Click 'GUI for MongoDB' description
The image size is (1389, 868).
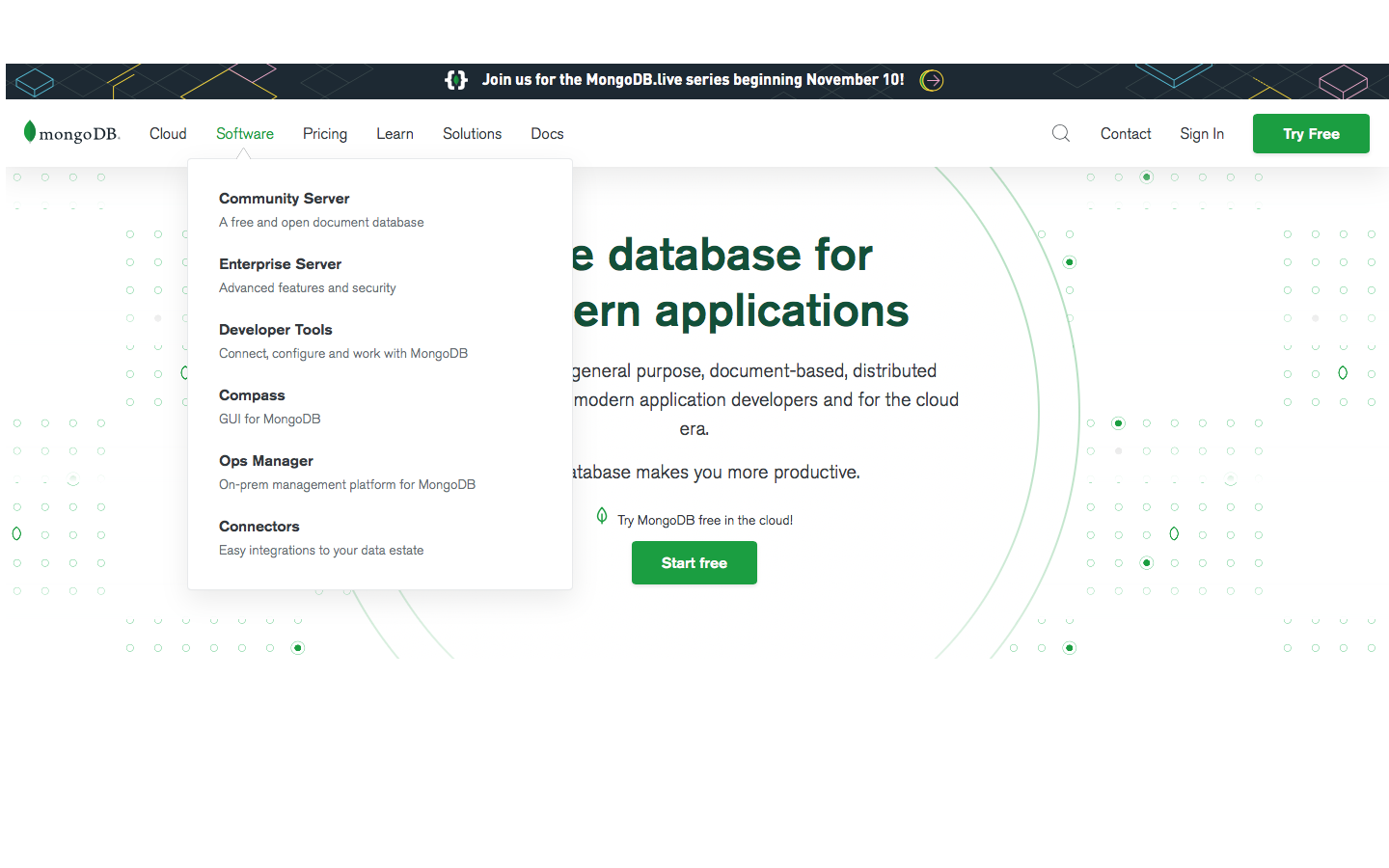pyautogui.click(x=270, y=420)
